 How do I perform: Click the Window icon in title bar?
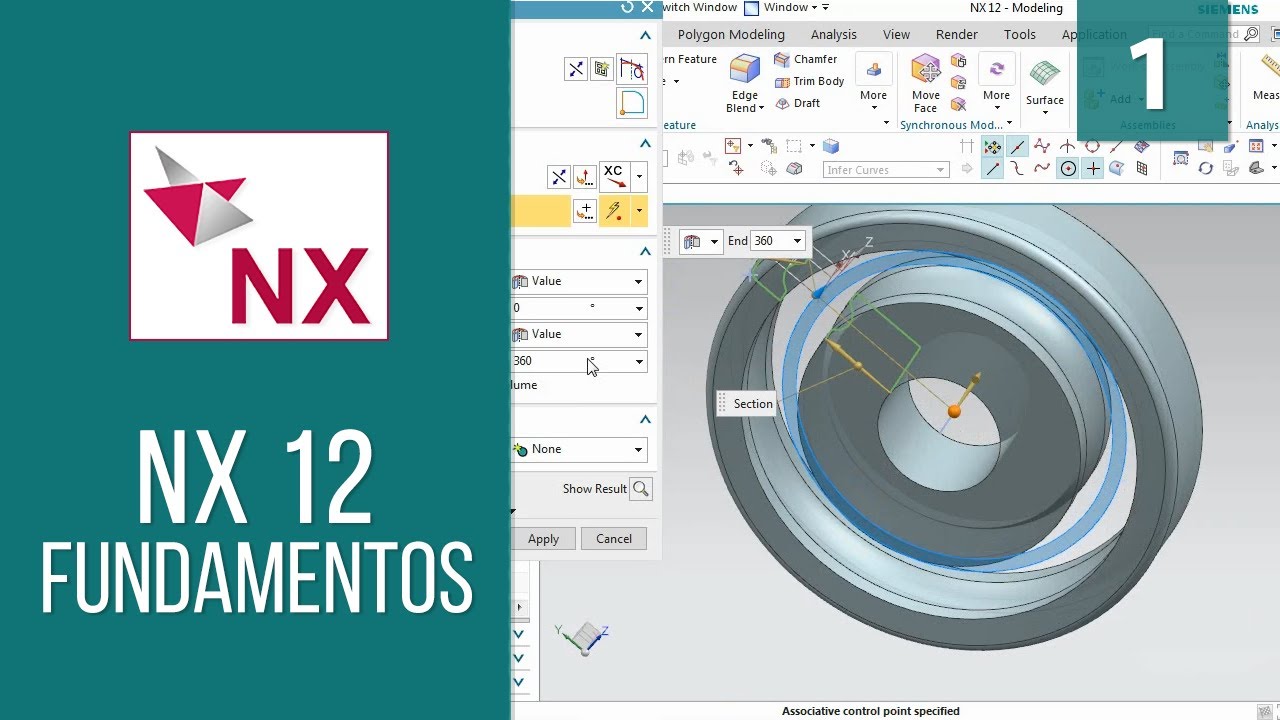click(751, 8)
